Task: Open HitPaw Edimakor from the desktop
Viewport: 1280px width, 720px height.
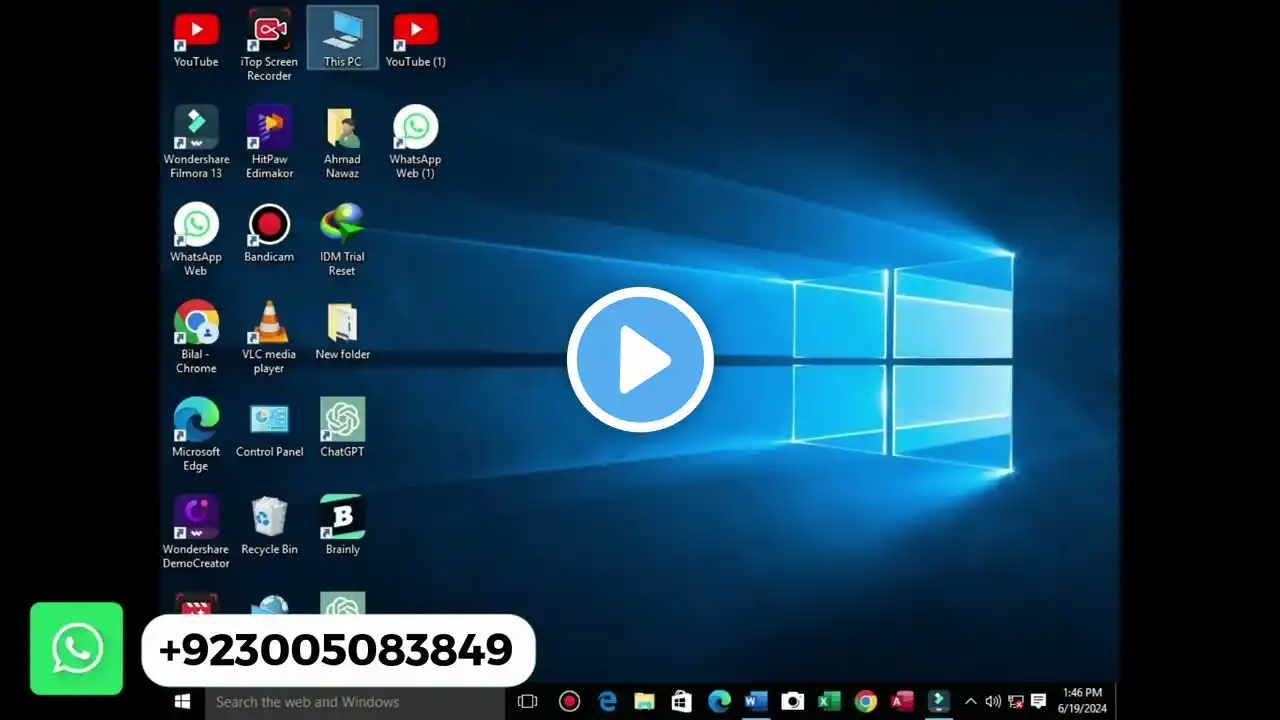Action: pos(269,142)
